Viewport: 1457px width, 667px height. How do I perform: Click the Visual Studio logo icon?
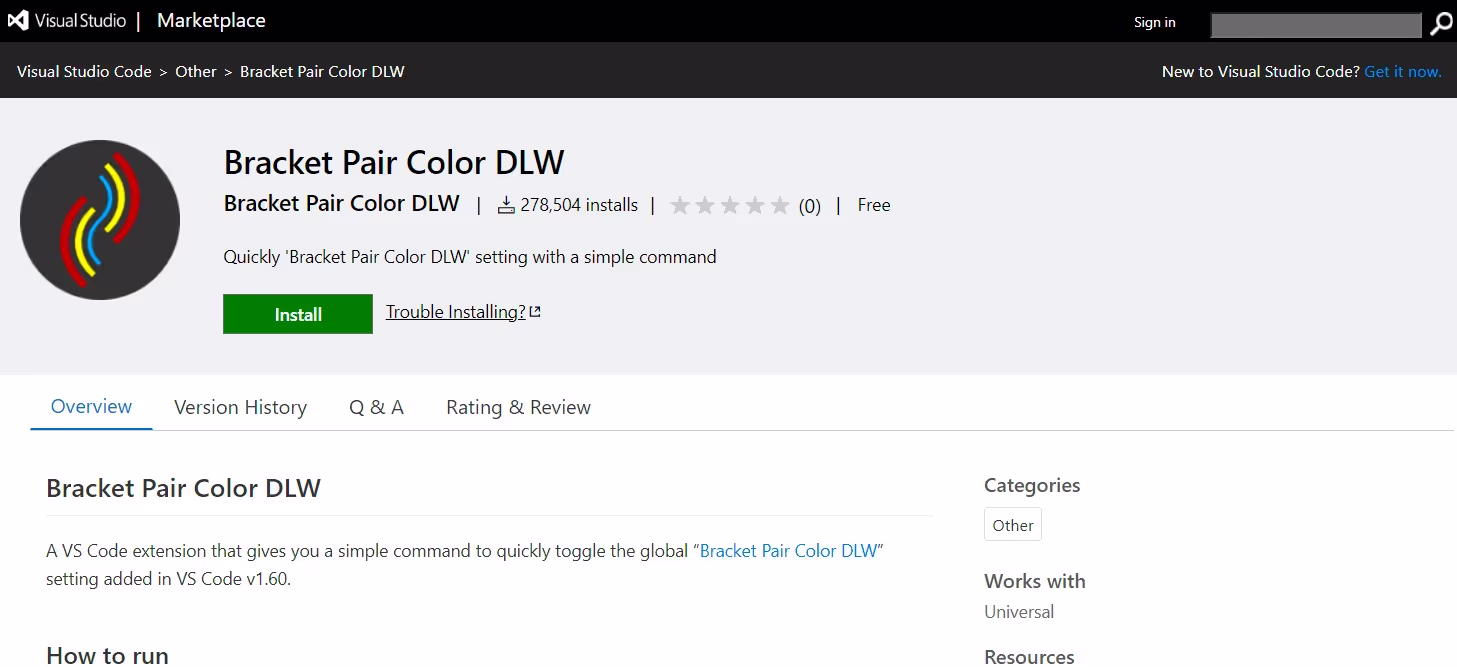pos(18,20)
